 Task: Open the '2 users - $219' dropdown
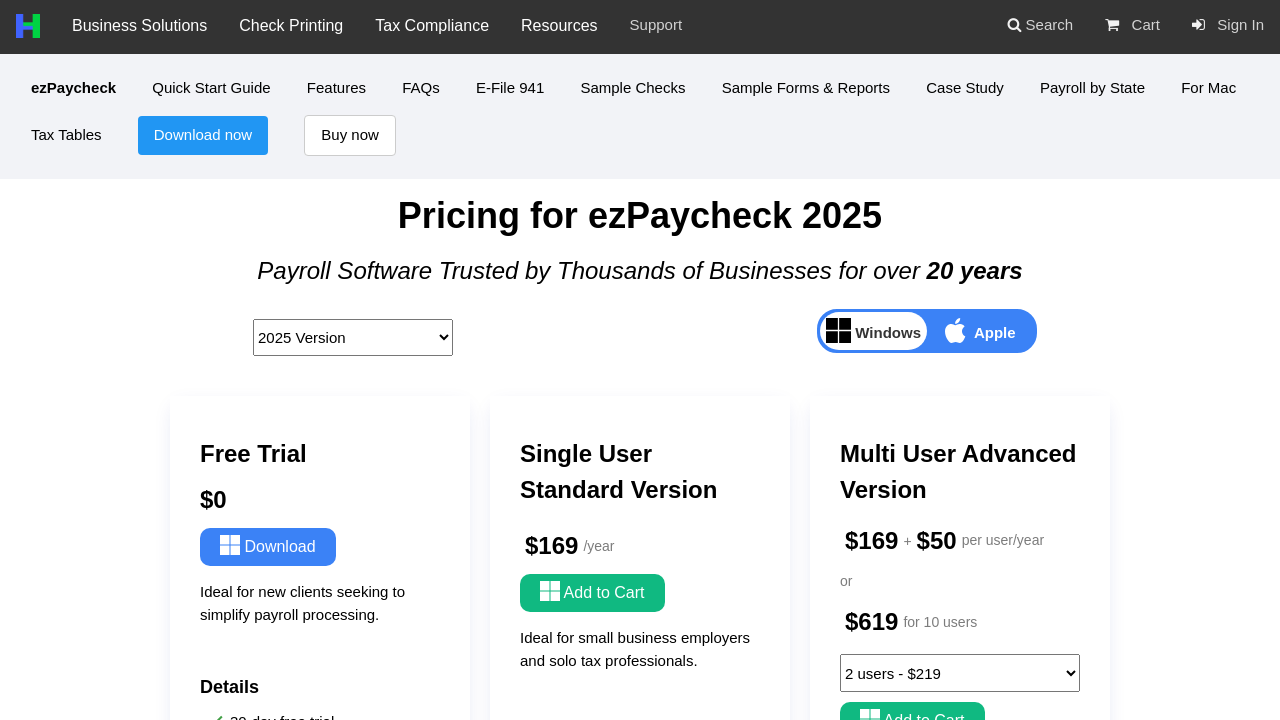[x=960, y=673]
